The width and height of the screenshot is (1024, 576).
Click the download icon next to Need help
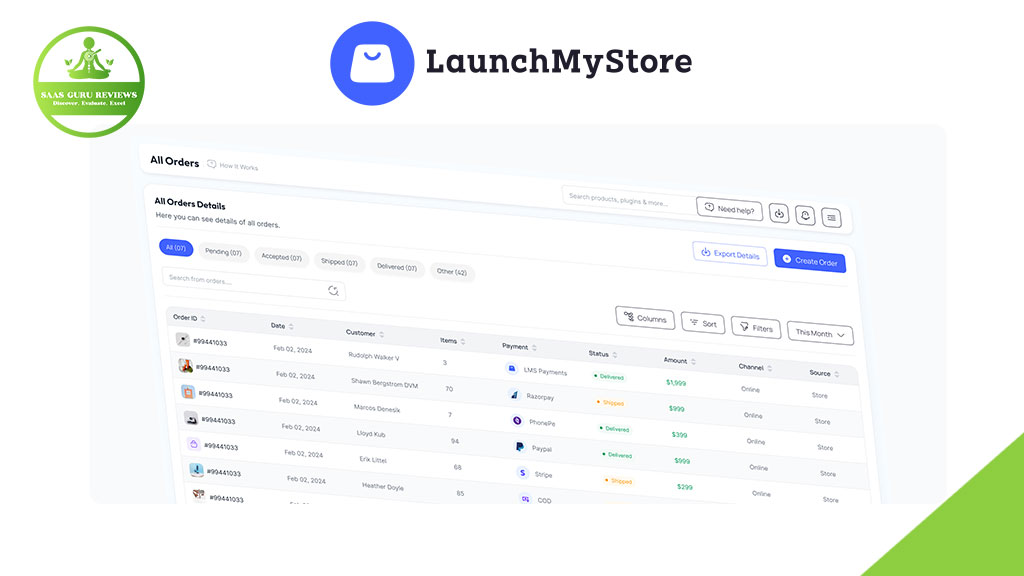(778, 214)
